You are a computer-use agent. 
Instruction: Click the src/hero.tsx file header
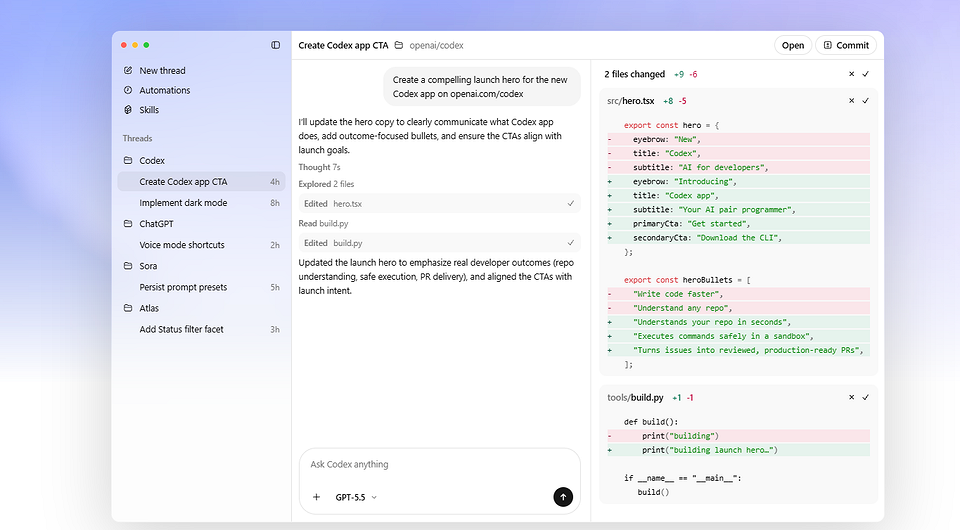click(x=631, y=101)
